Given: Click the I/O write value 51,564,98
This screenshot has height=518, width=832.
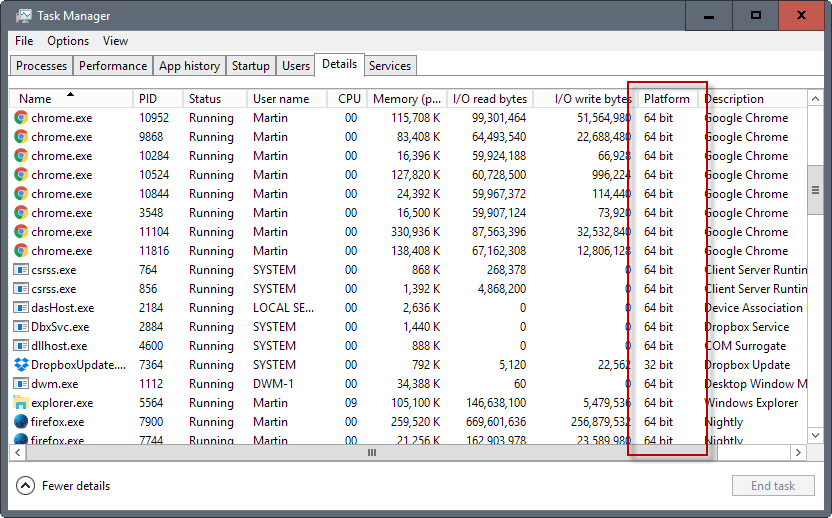Looking at the screenshot, I should (x=604, y=118).
